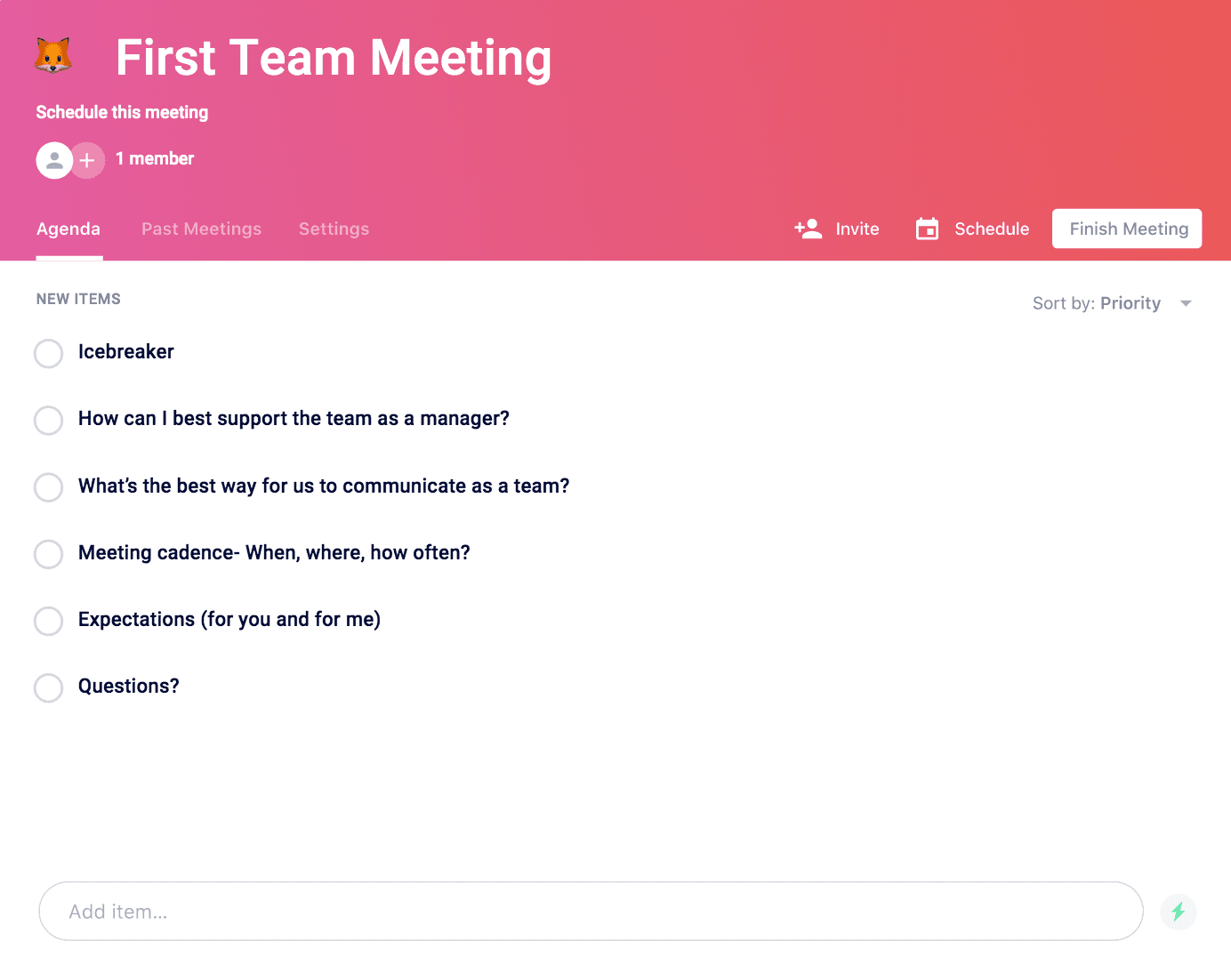1231x980 pixels.
Task: Complete the 'Meeting cadence' agenda item
Action: pyautogui.click(x=48, y=554)
